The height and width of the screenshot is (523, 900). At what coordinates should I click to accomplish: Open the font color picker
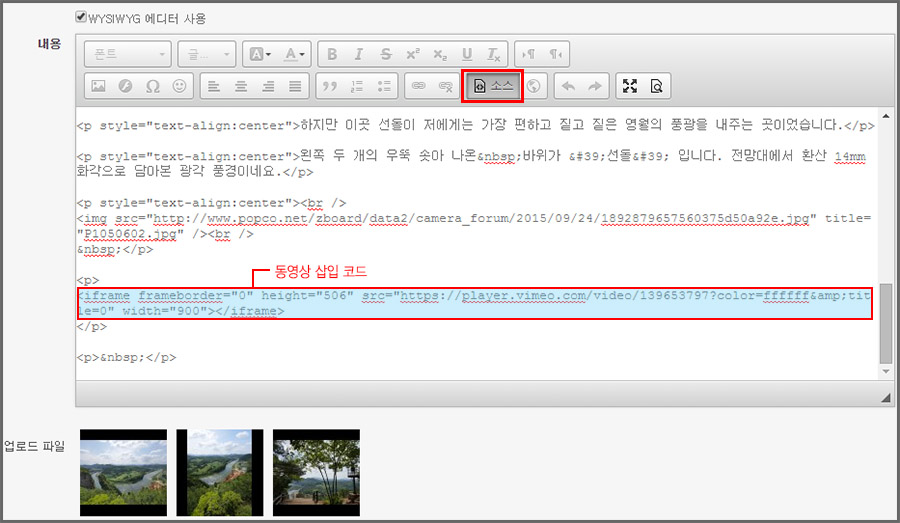[x=294, y=54]
